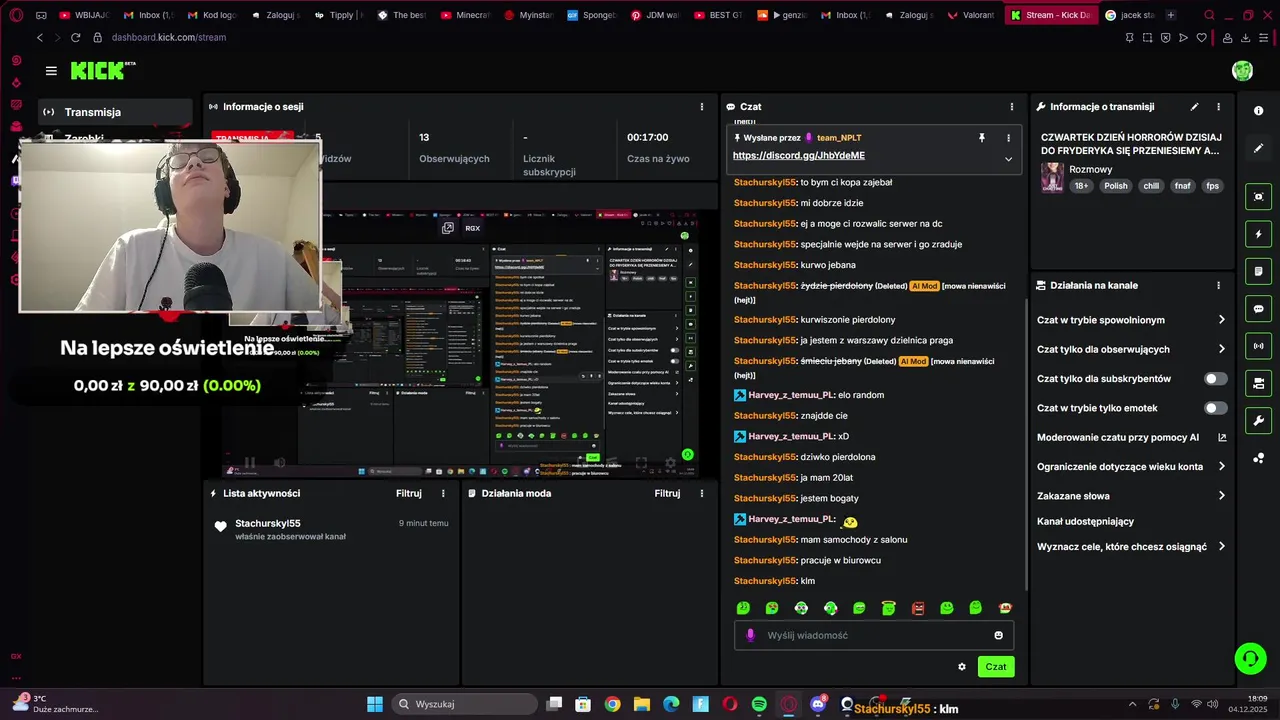1280x720 pixels.
Task: Open the Czat panel three-dot menu
Action: tap(1011, 107)
